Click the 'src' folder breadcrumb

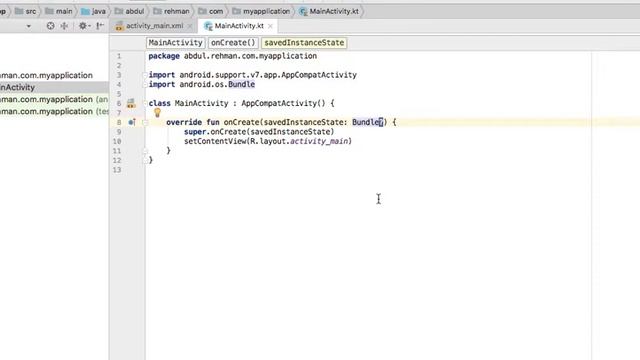[x=25, y=11]
